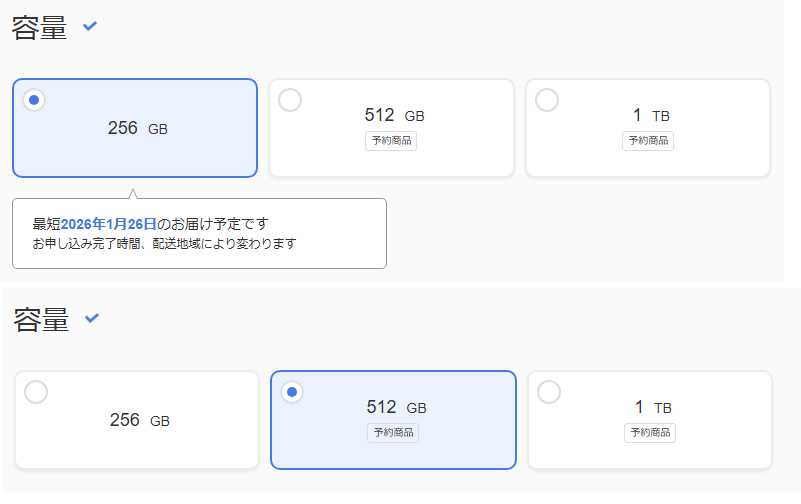Viewport: 801px width, 504px height.
Task: Click the 予約商品 badge under unselected 512 GB
Action: [391, 141]
